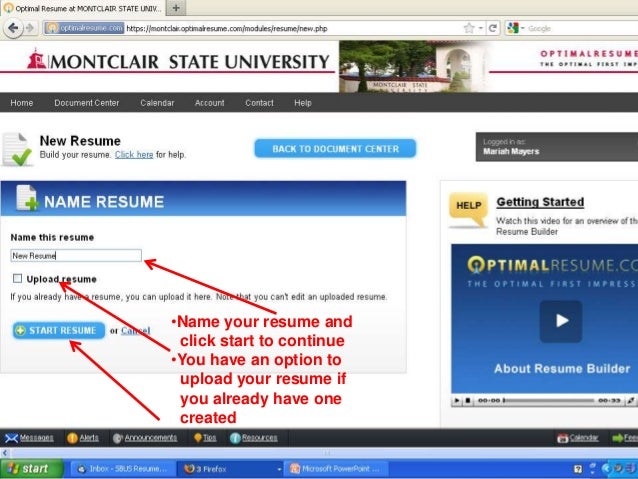
Task: Click the New Resume document checkmark icon
Action: coord(17,150)
